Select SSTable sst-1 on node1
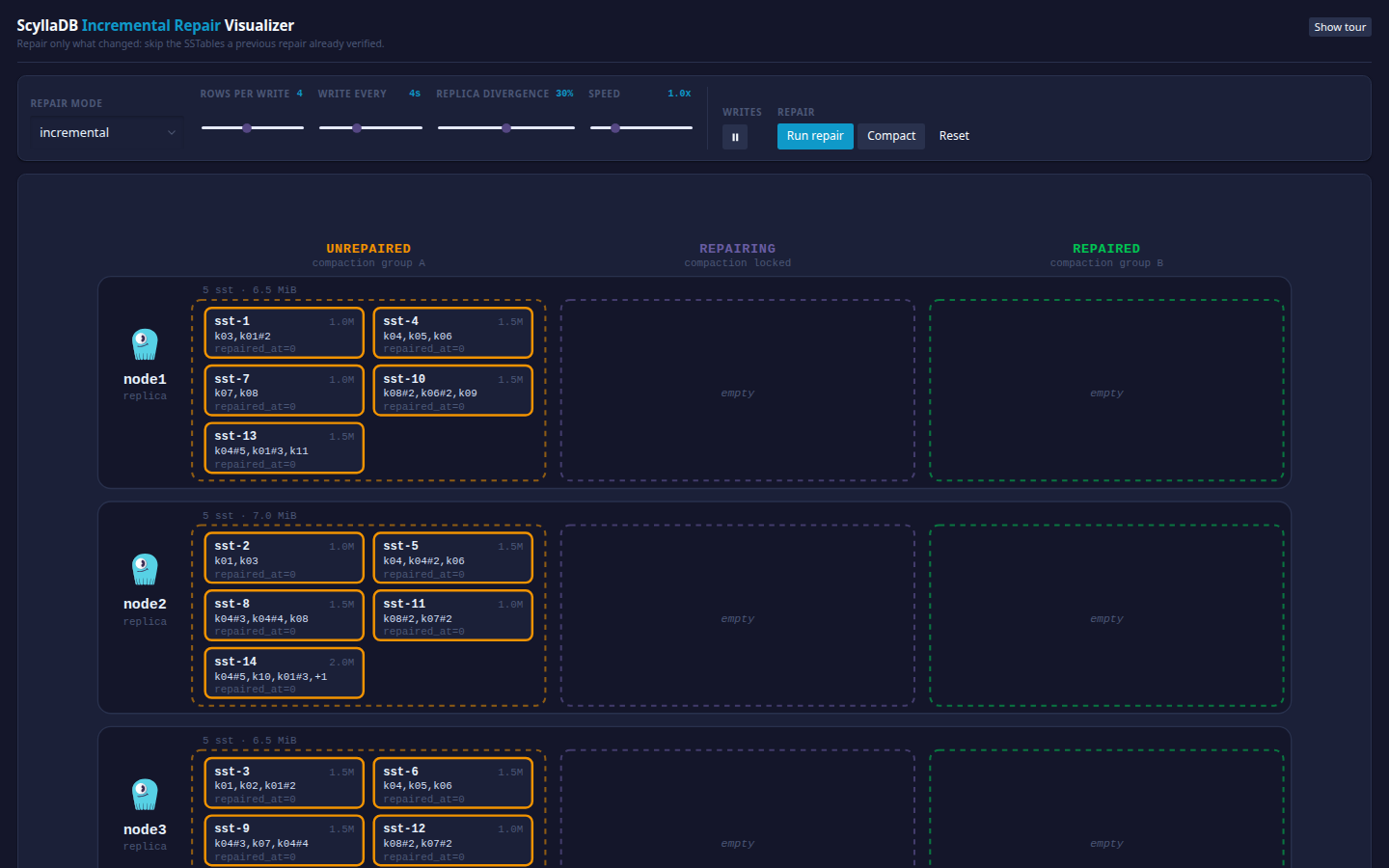Image resolution: width=1389 pixels, height=868 pixels. pyautogui.click(x=285, y=334)
